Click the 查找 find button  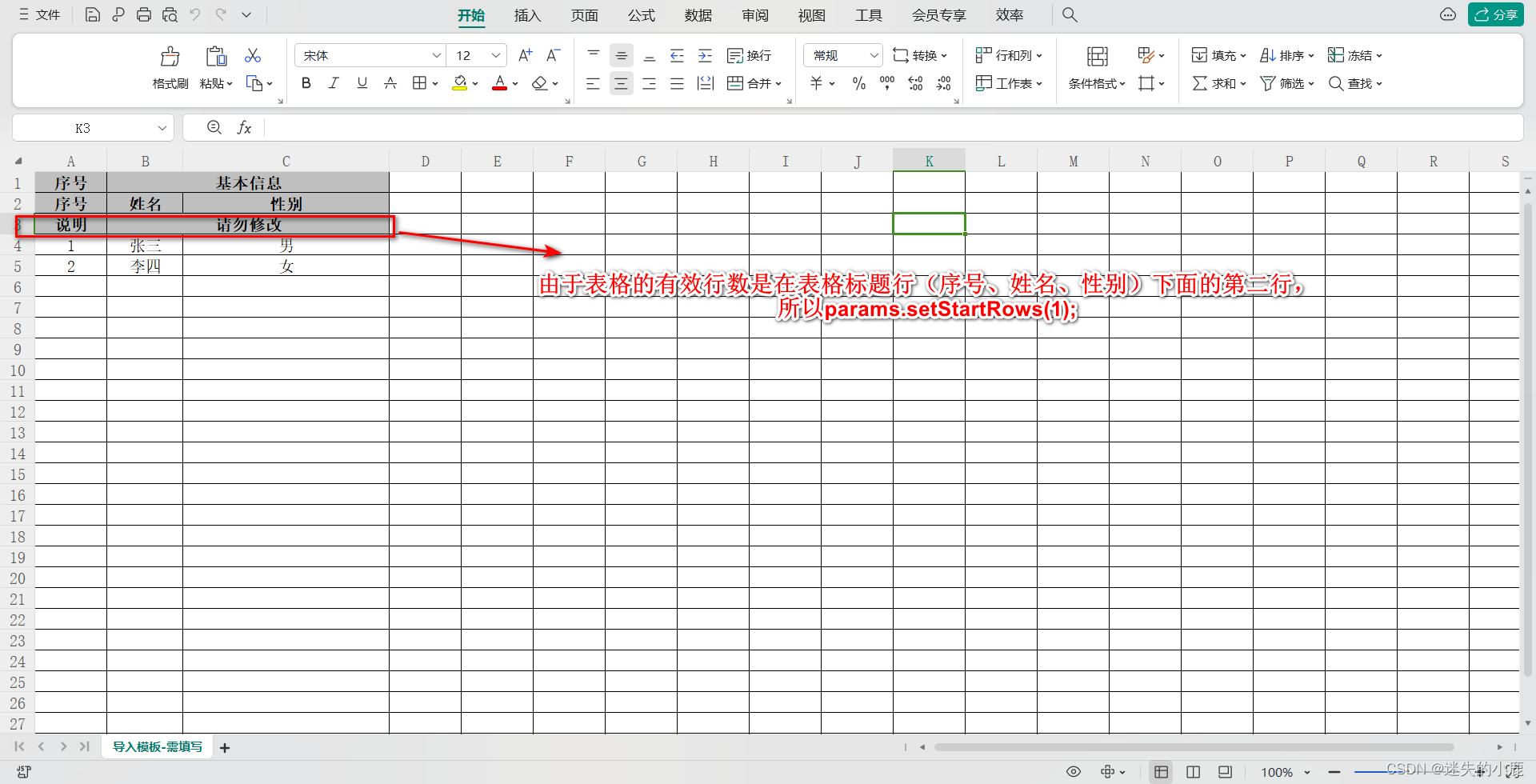pos(1355,83)
